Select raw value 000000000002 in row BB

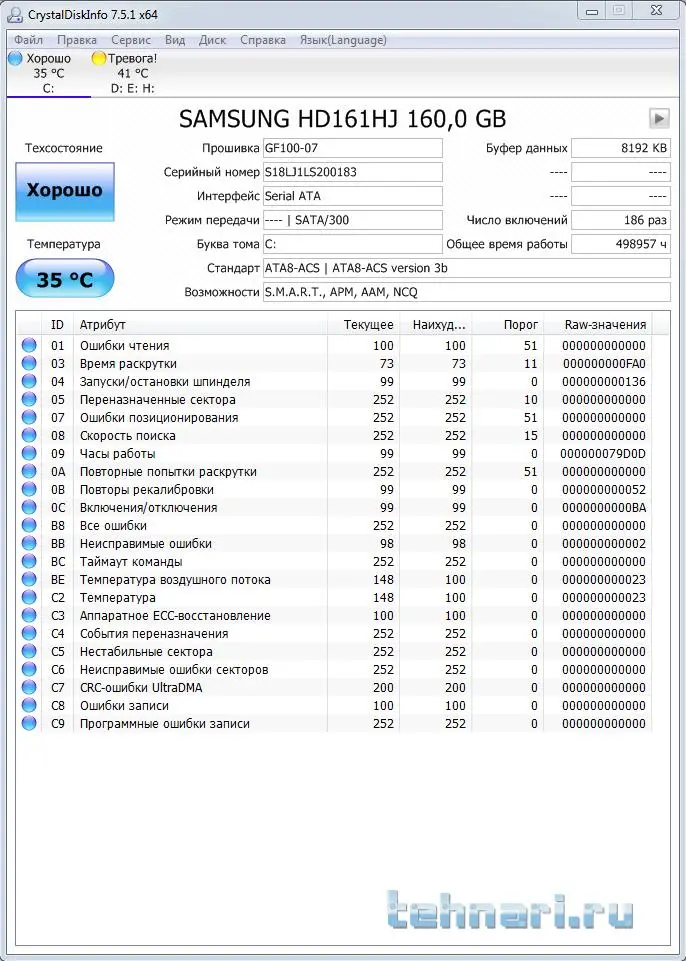[x=604, y=544]
